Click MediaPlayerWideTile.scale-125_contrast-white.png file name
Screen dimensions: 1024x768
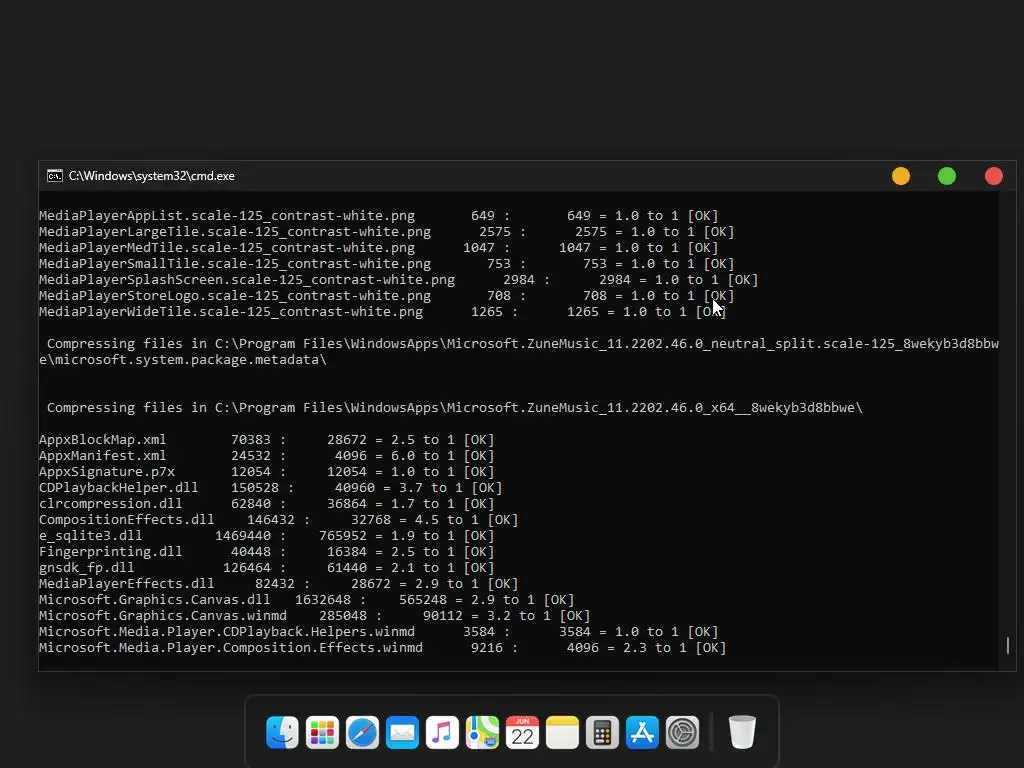pos(231,312)
